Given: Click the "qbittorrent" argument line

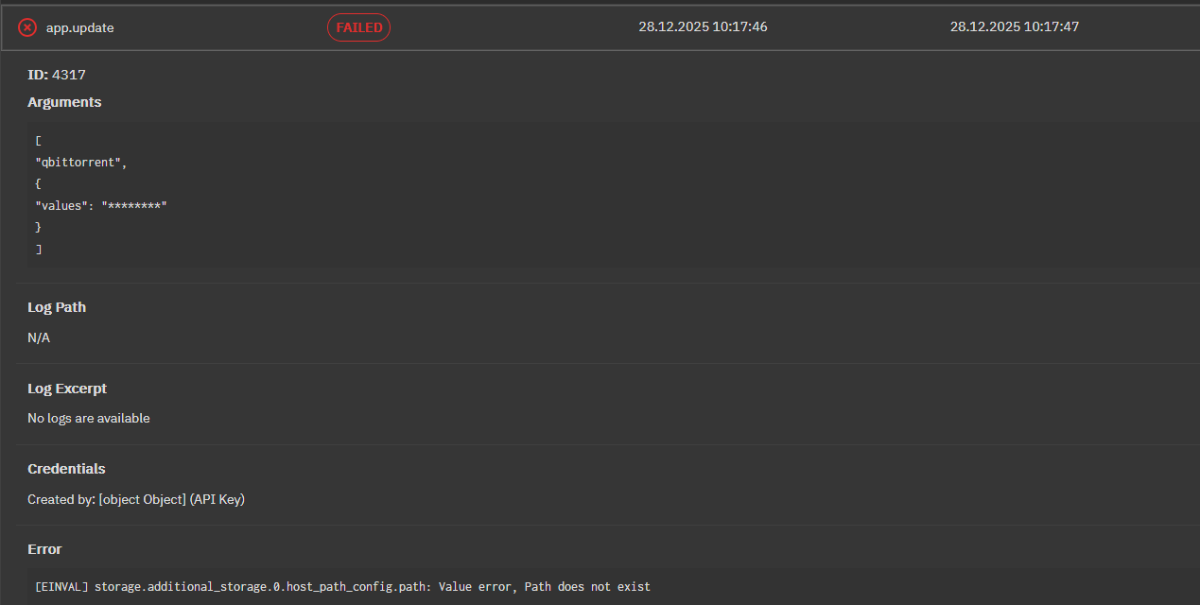Looking at the screenshot, I should coord(81,162).
